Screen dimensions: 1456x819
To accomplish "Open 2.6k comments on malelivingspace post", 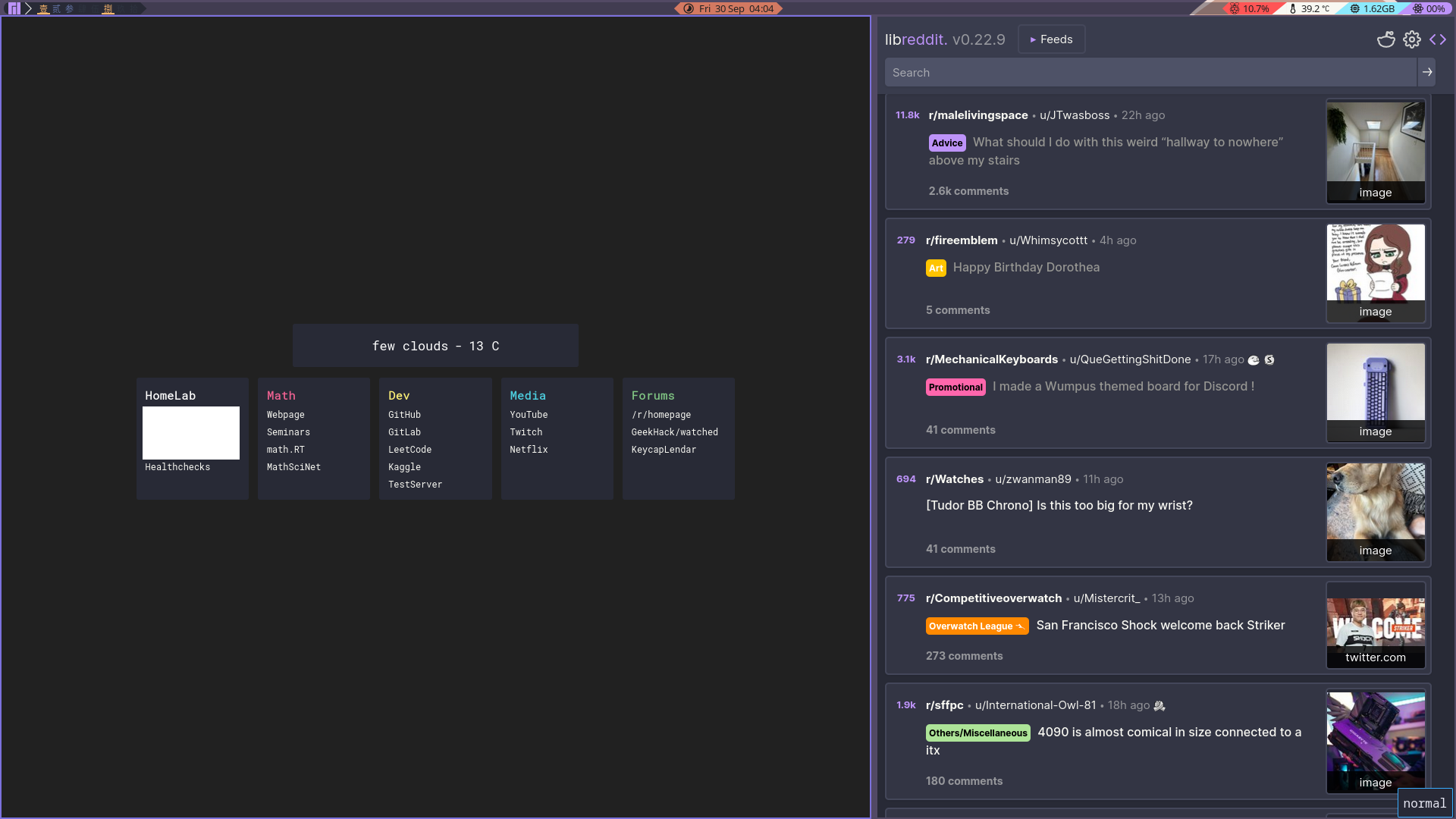I will tap(968, 191).
